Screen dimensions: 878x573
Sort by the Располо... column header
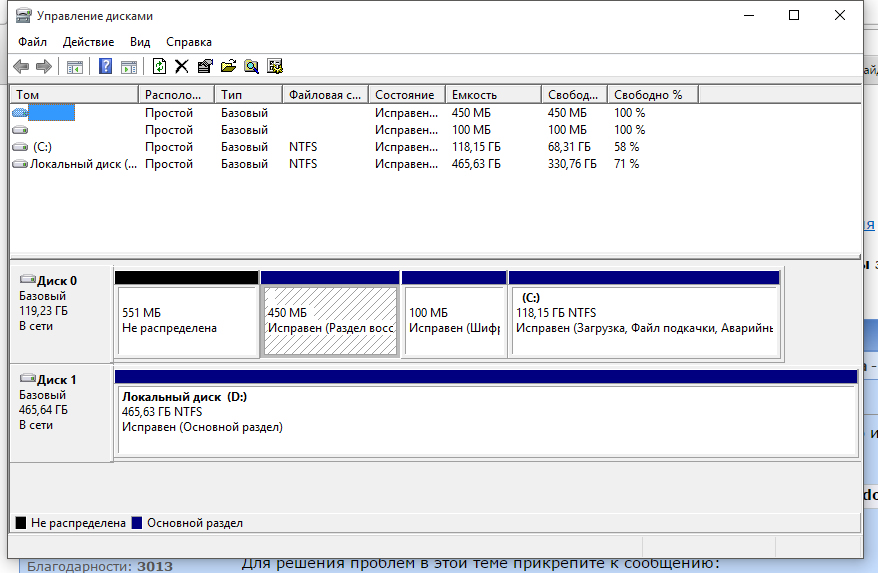click(176, 95)
